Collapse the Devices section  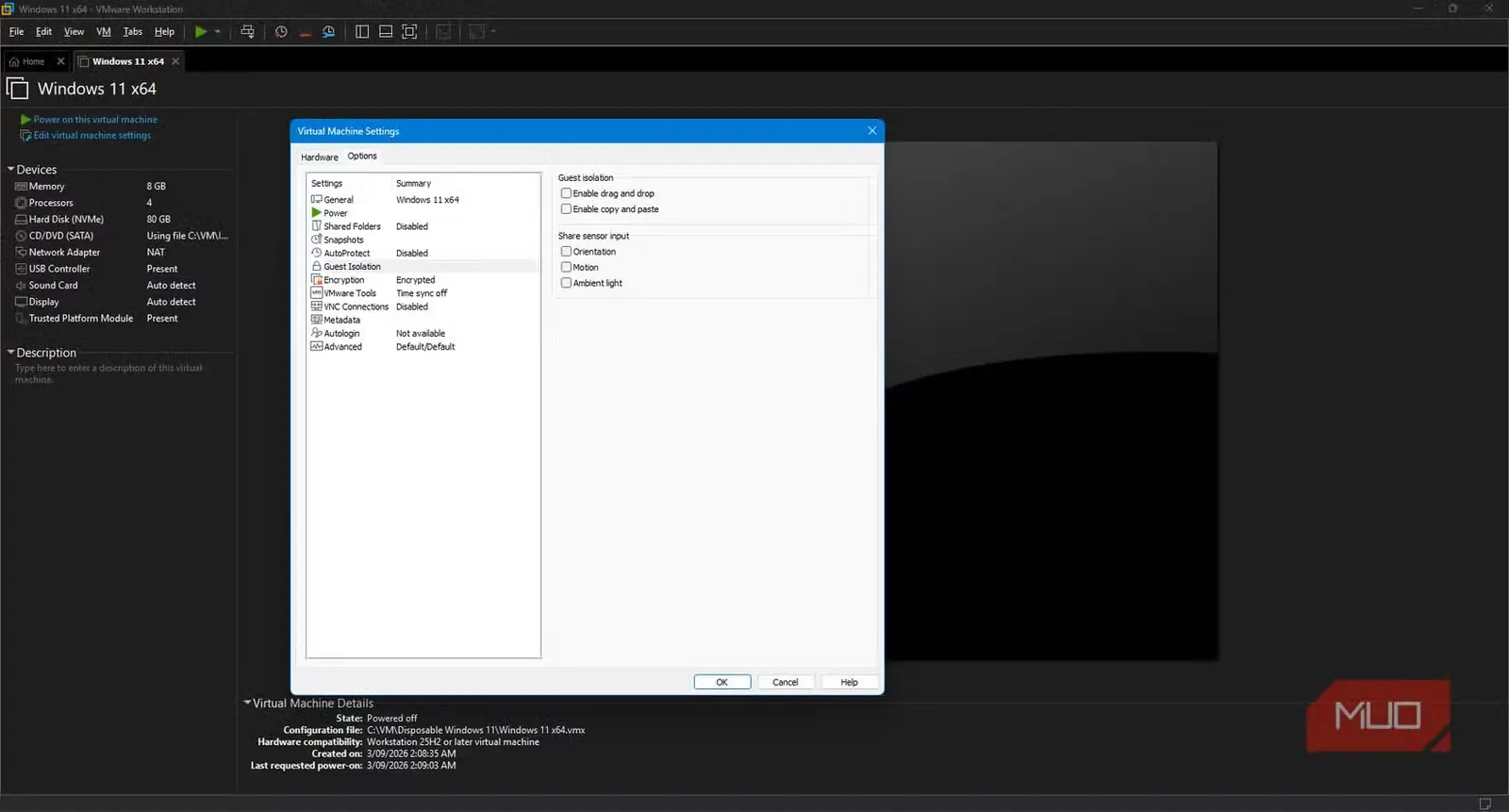pyautogui.click(x=10, y=170)
